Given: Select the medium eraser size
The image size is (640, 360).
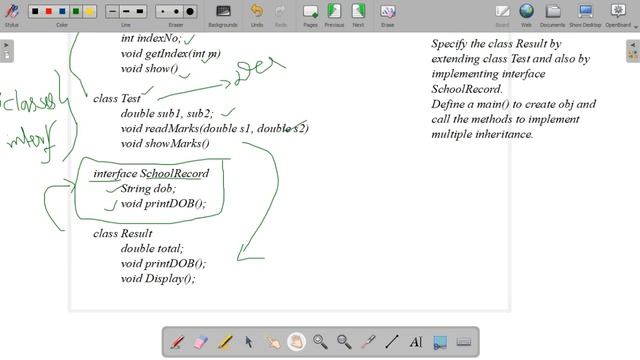Looking at the screenshot, I should [x=176, y=11].
